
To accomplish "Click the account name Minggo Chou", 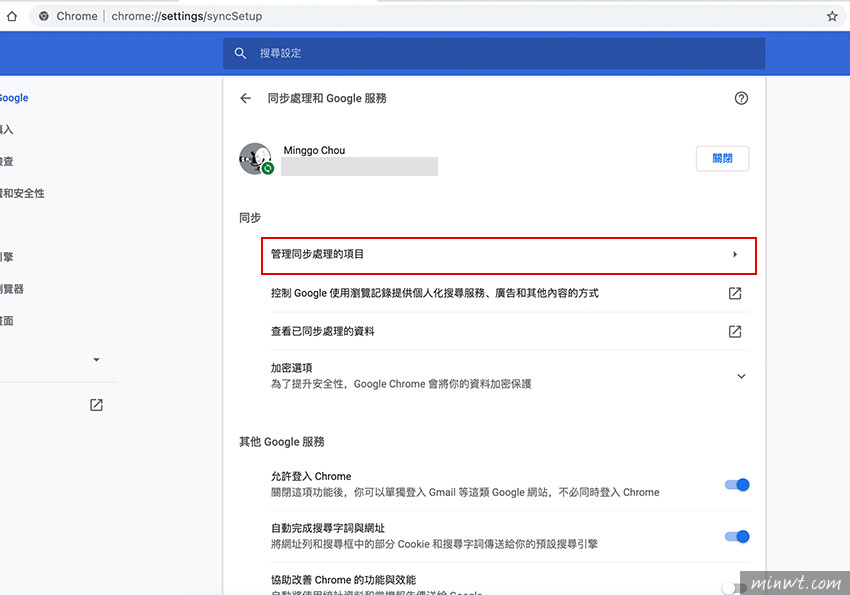I will pyautogui.click(x=314, y=150).
